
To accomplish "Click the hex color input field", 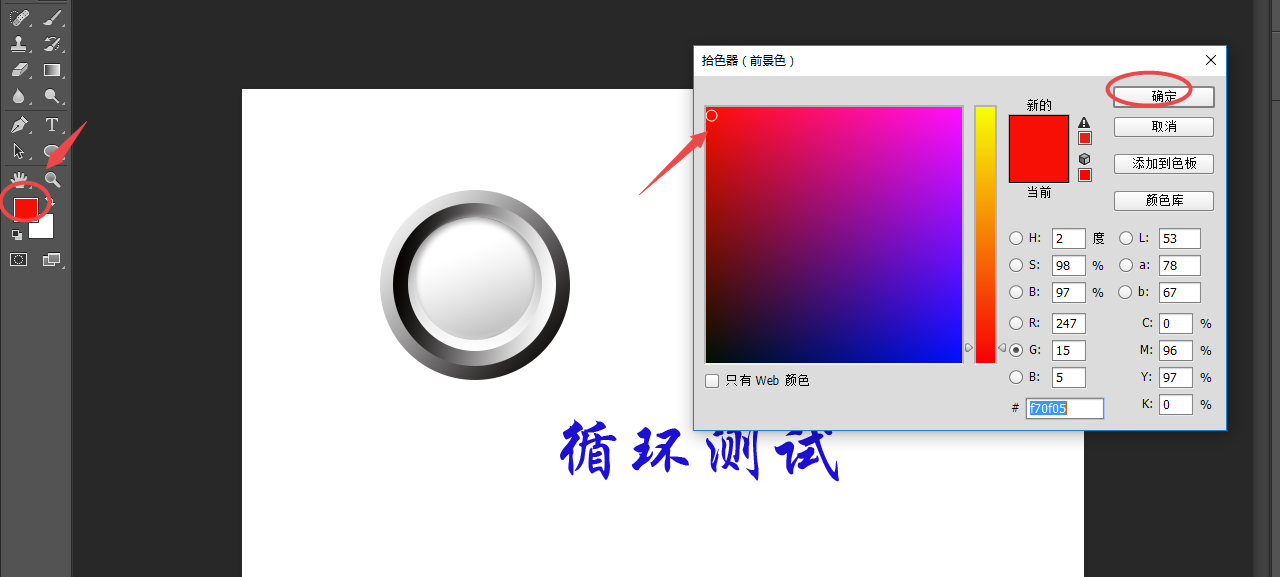I will [1065, 408].
